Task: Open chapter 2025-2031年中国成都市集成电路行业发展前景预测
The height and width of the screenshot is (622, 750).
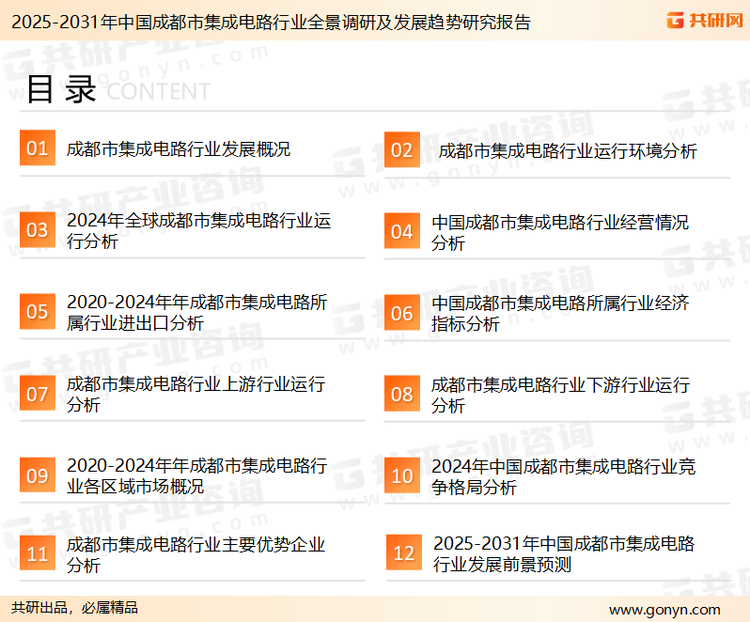Action: pyautogui.click(x=564, y=554)
